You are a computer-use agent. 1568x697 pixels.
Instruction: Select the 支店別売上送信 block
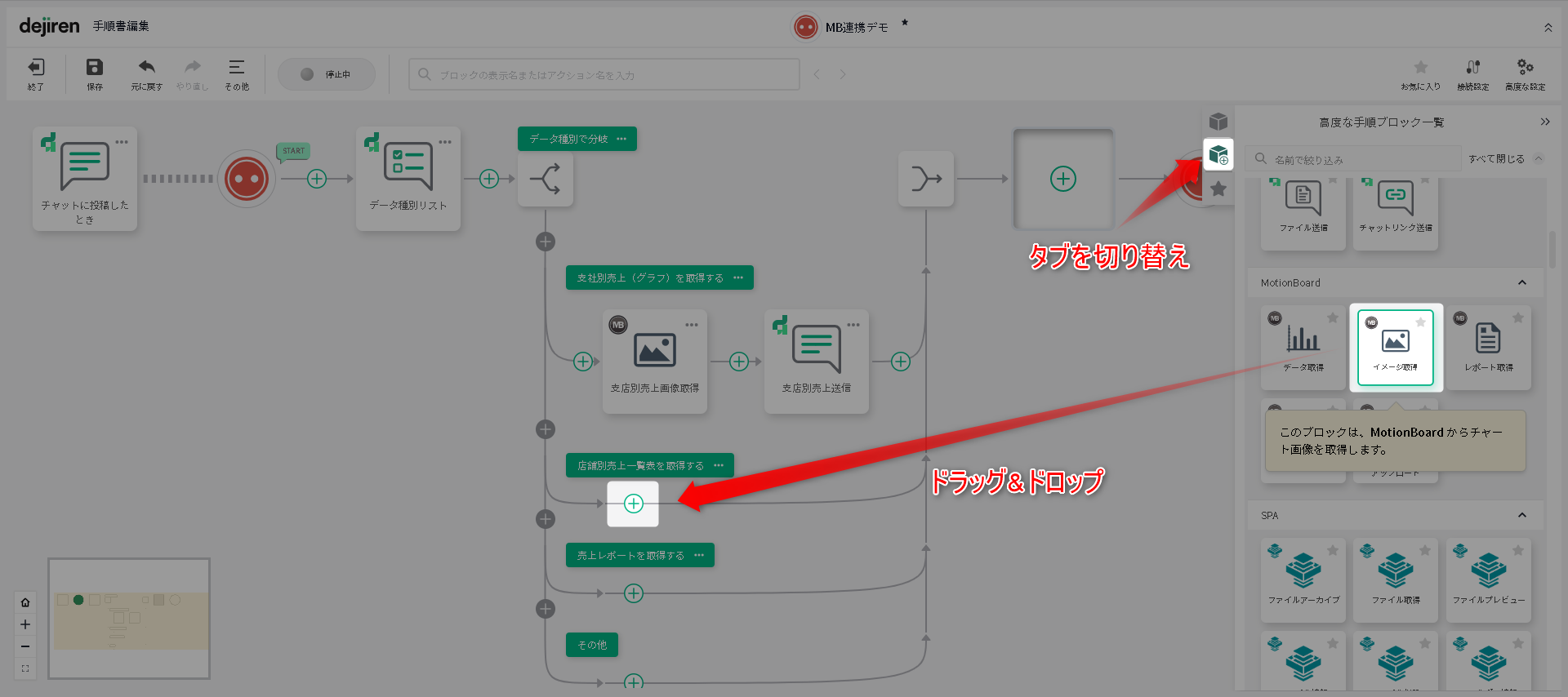click(x=817, y=362)
